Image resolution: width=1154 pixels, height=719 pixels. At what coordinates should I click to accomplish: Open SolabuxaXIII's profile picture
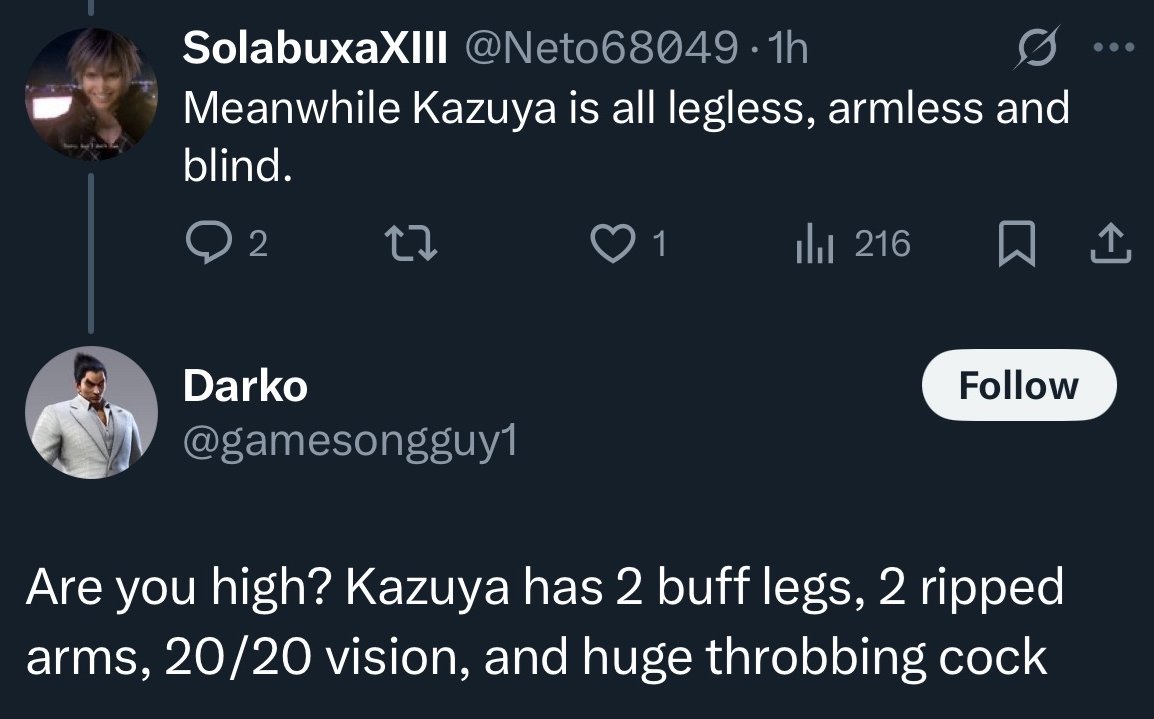(91, 93)
